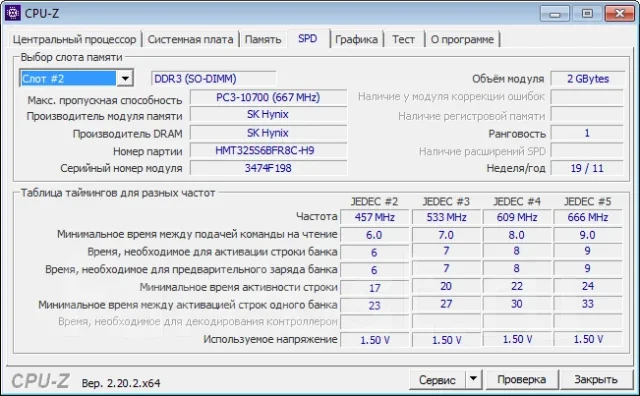Click SK Hynix module manufacturer value

(x=268, y=115)
